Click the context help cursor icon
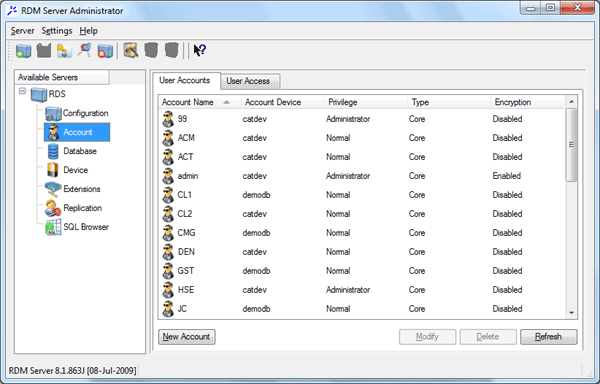The image size is (600, 384). 200,50
